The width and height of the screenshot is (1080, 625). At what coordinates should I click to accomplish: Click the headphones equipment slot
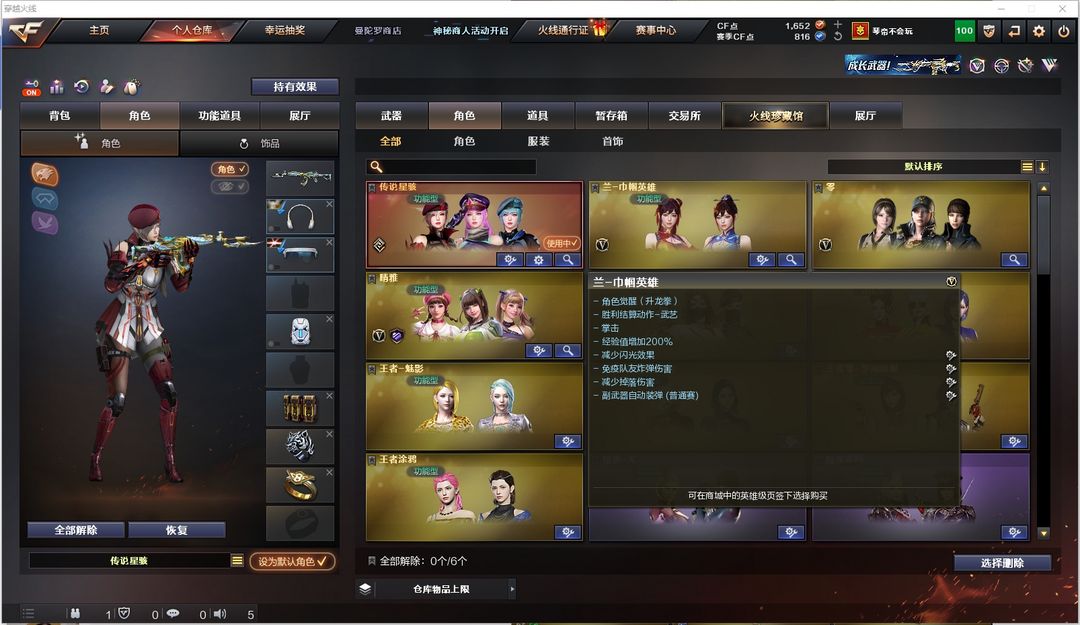point(300,217)
